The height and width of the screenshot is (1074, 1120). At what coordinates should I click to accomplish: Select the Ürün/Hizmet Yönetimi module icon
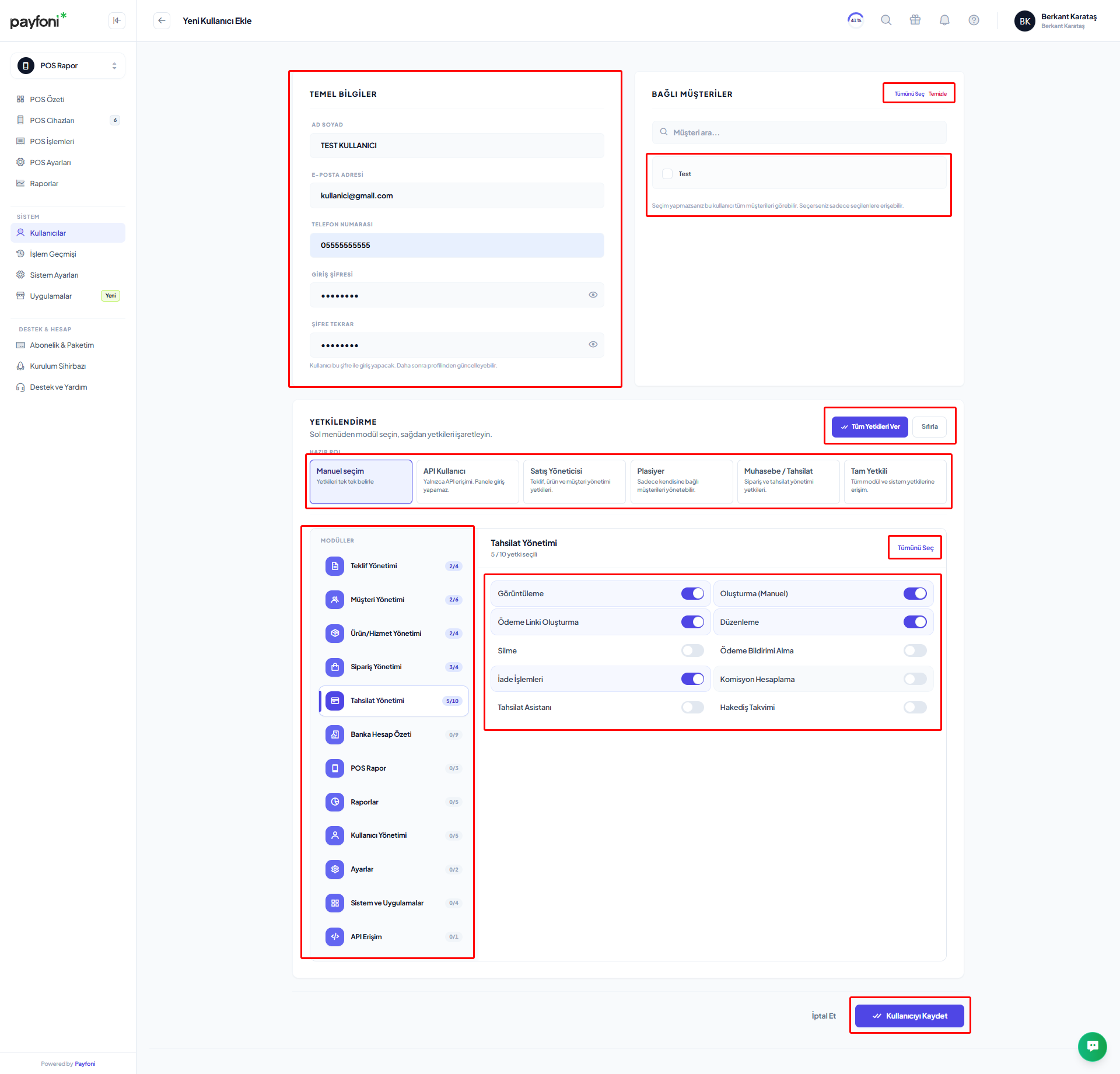(335, 633)
